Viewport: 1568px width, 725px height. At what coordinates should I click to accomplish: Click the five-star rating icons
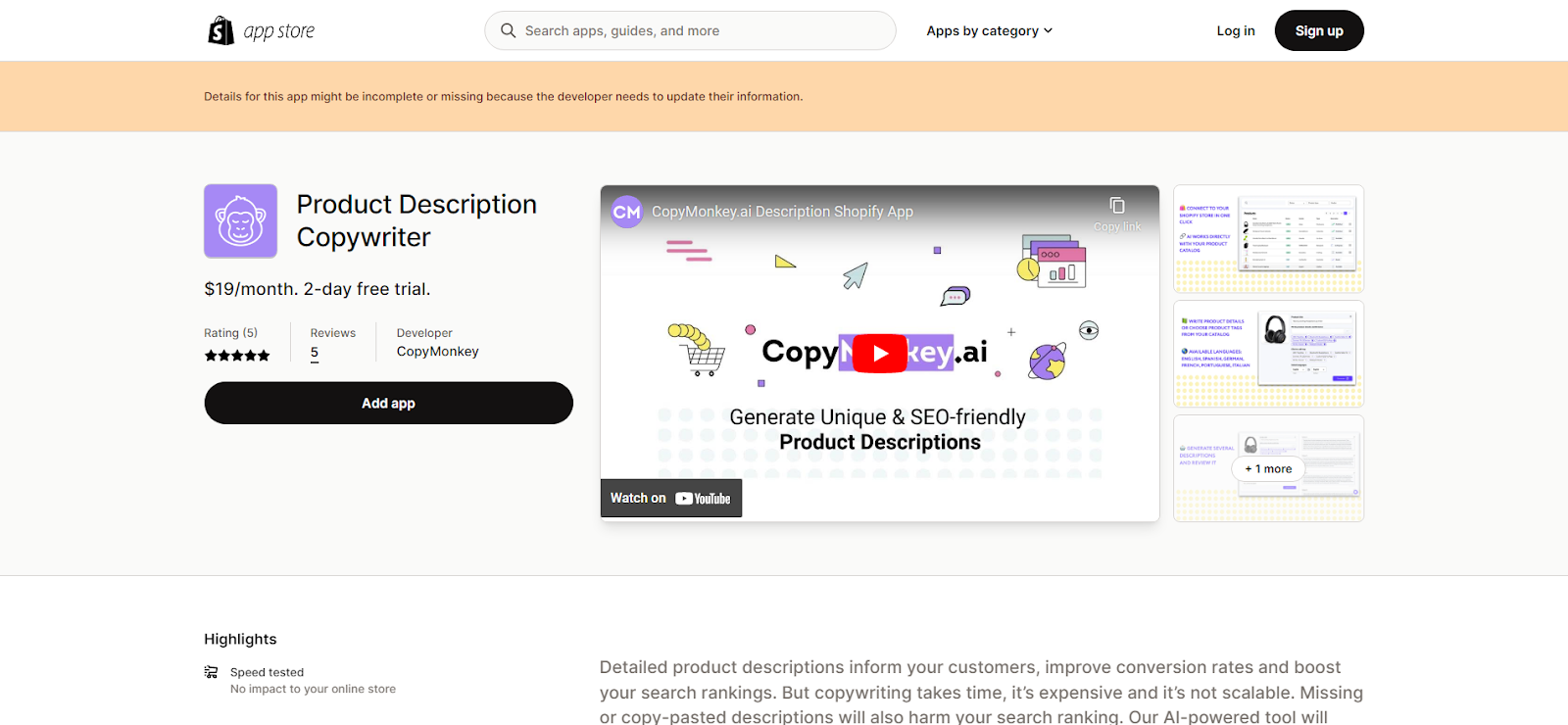coord(237,356)
